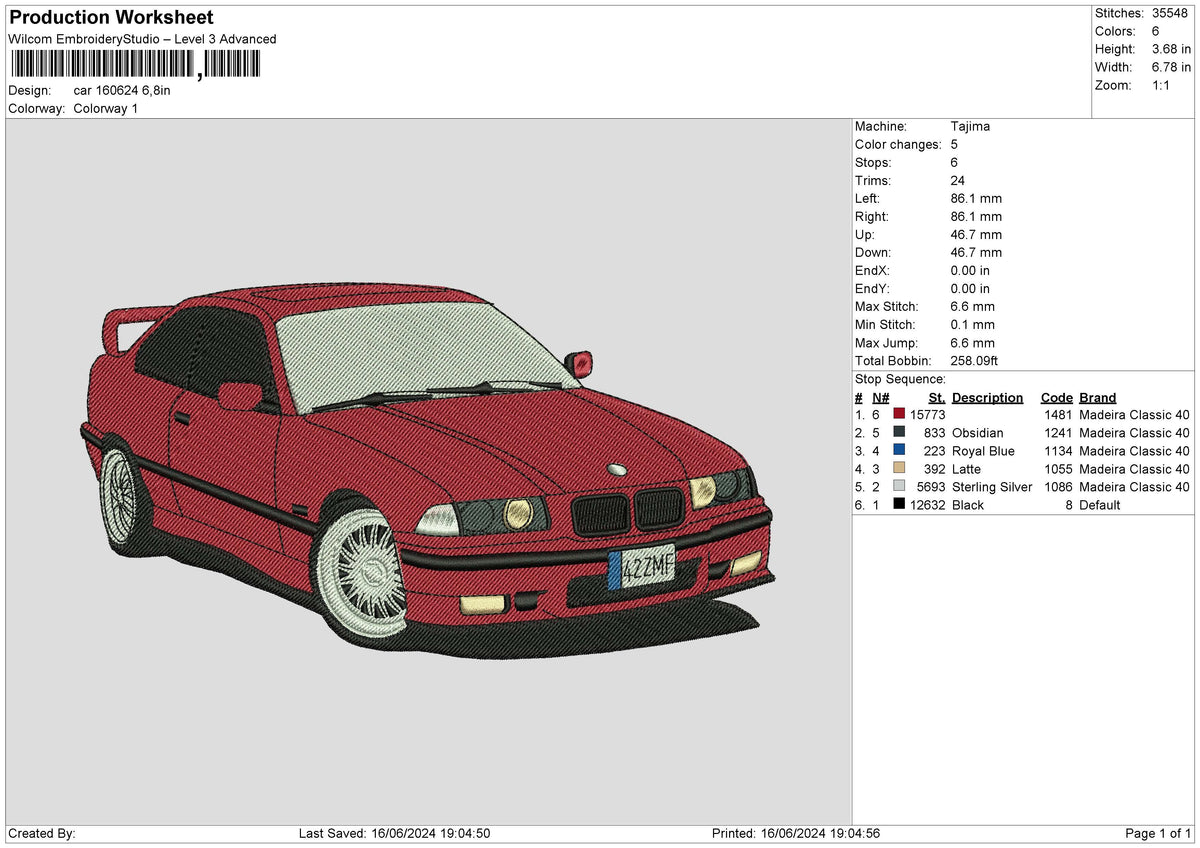The image size is (1200, 848).
Task: Click the Machine value 'Tajima'
Action: 970,127
